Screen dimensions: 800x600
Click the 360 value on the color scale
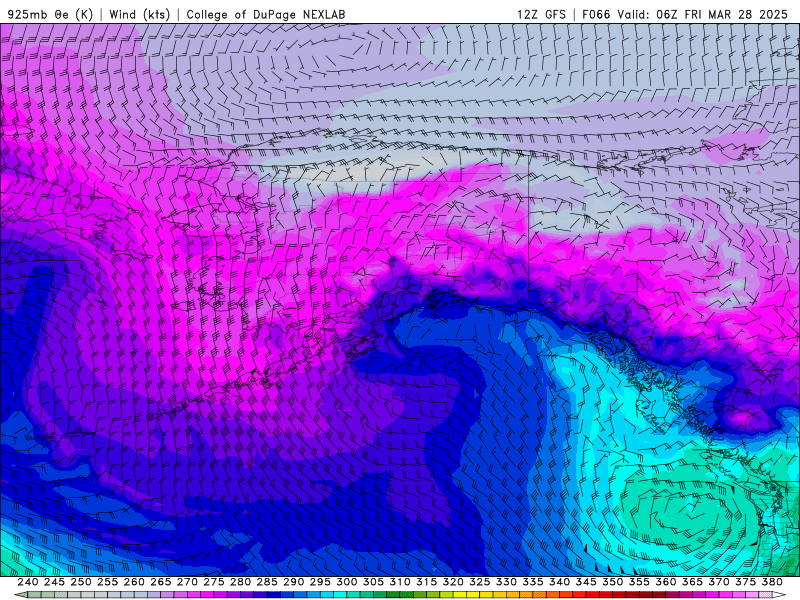665,582
